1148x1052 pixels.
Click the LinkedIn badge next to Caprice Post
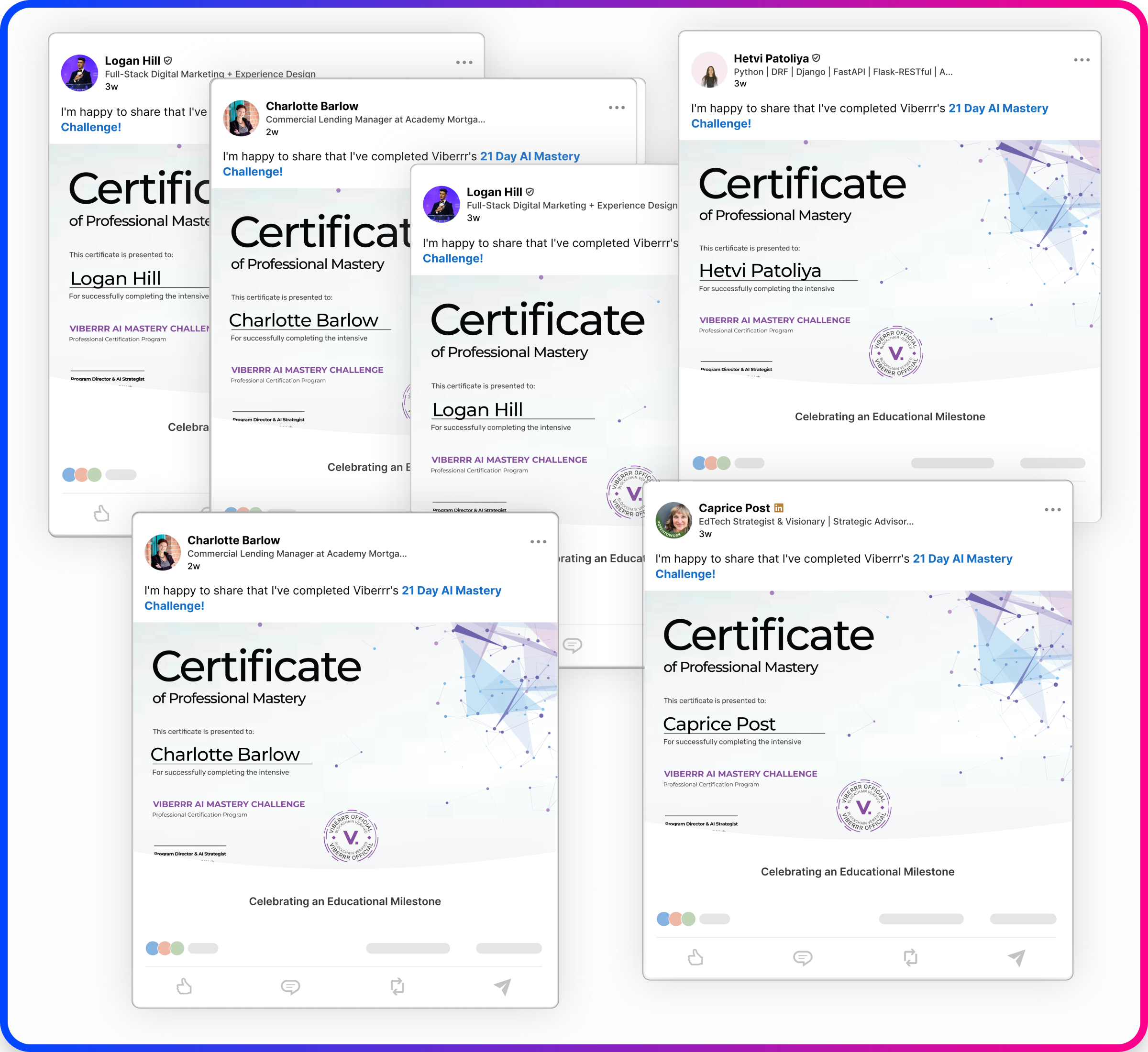(x=780, y=508)
